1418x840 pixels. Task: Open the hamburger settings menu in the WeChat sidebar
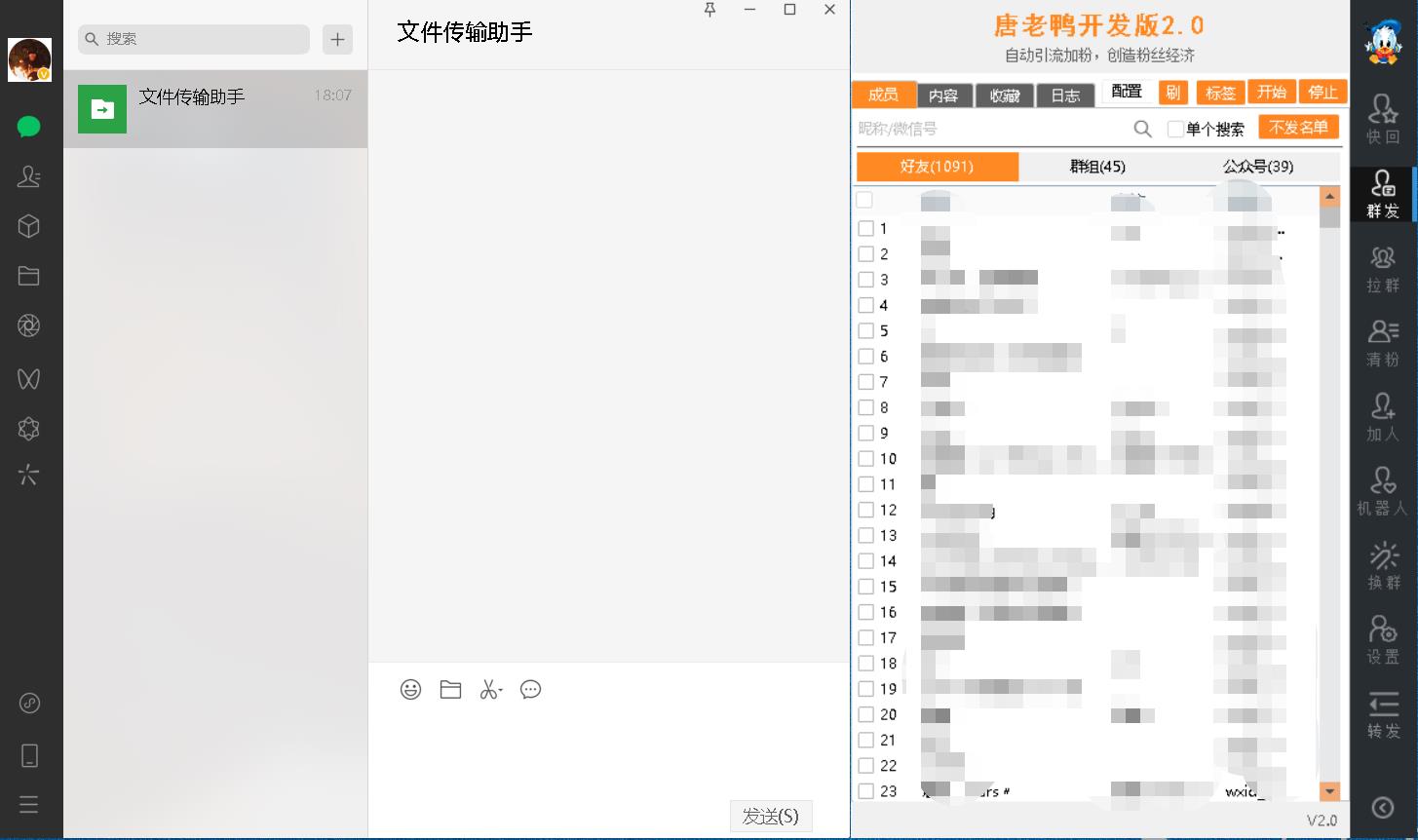(29, 805)
